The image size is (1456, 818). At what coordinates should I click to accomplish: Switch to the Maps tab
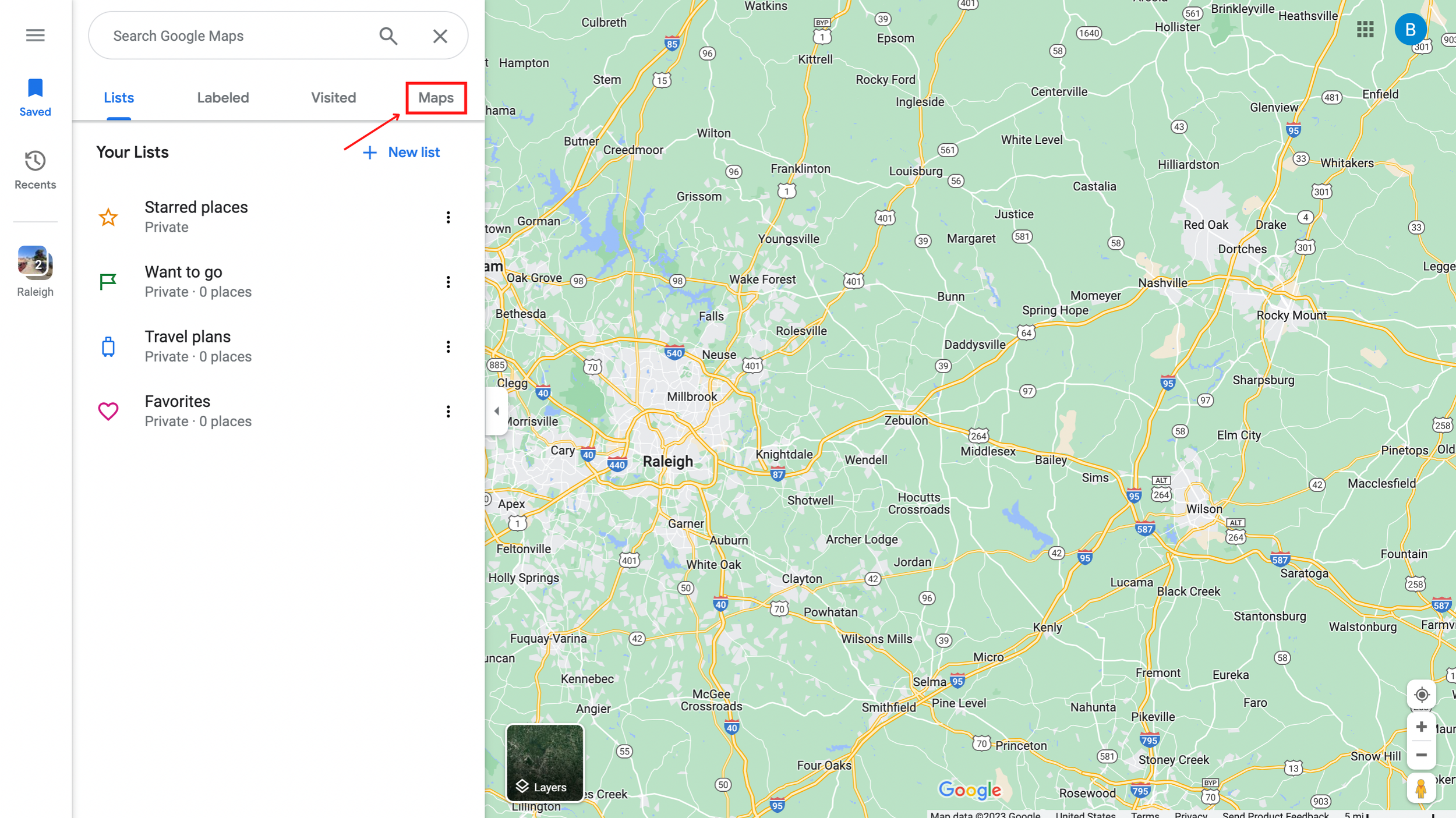tap(436, 97)
